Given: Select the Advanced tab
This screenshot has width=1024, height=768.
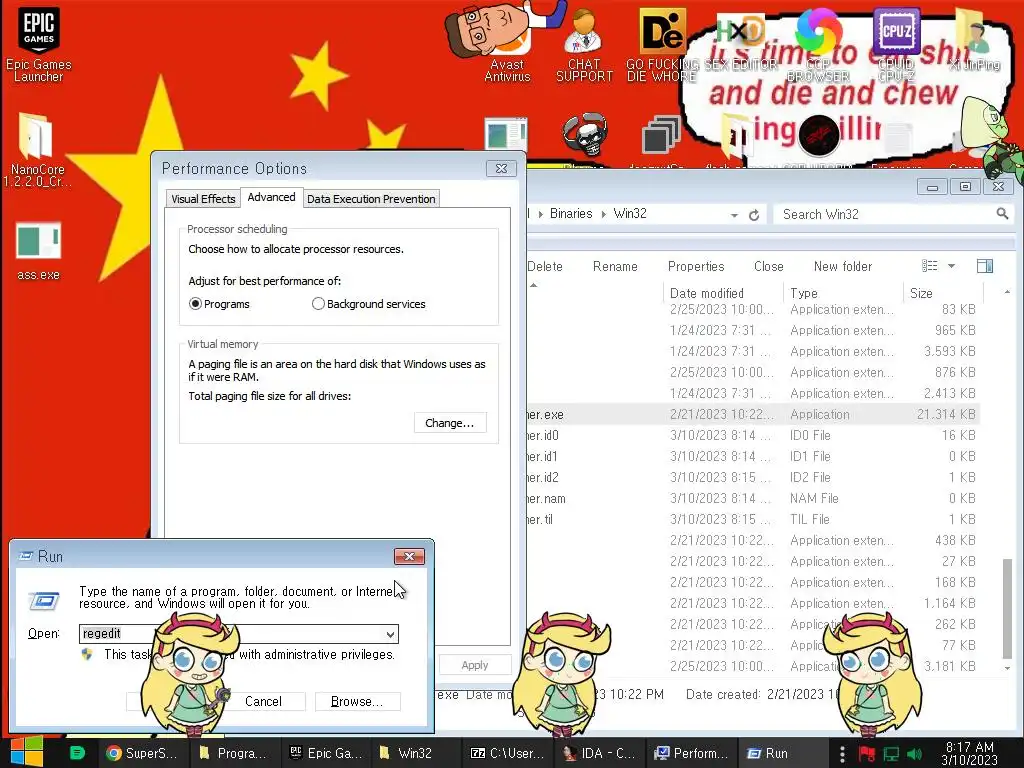Looking at the screenshot, I should pyautogui.click(x=271, y=197).
